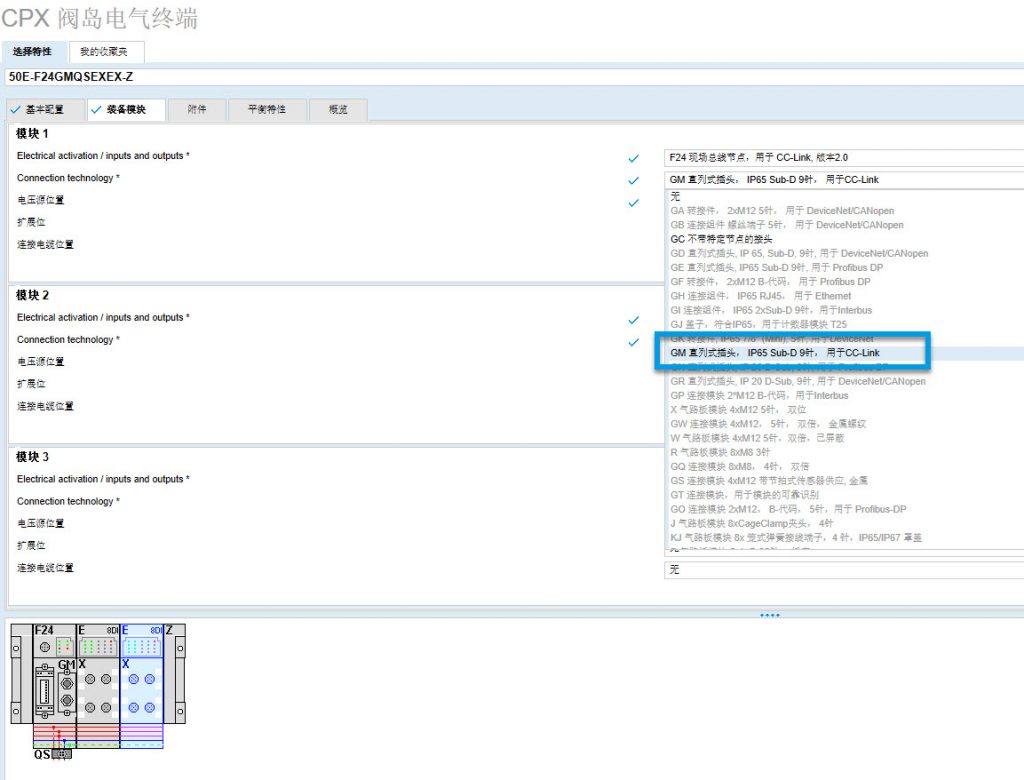Viewport: 1024px width, 780px height.
Task: Click Module 1 连接电缆位置 label
Action: pyautogui.click(x=45, y=244)
